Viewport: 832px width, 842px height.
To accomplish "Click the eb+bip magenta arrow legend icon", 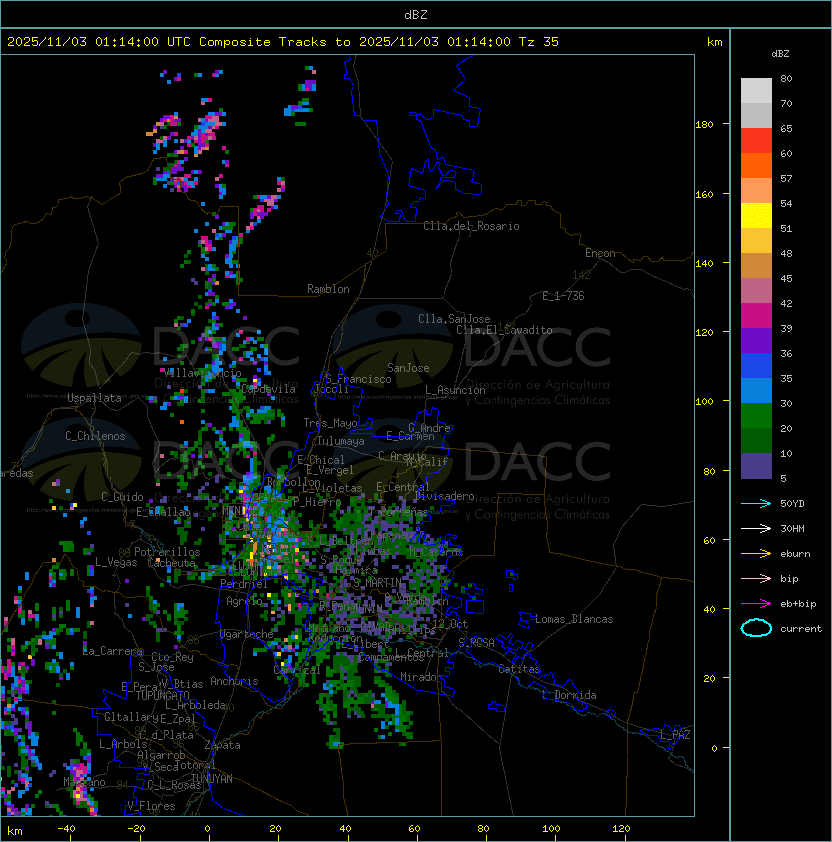I will 756,604.
